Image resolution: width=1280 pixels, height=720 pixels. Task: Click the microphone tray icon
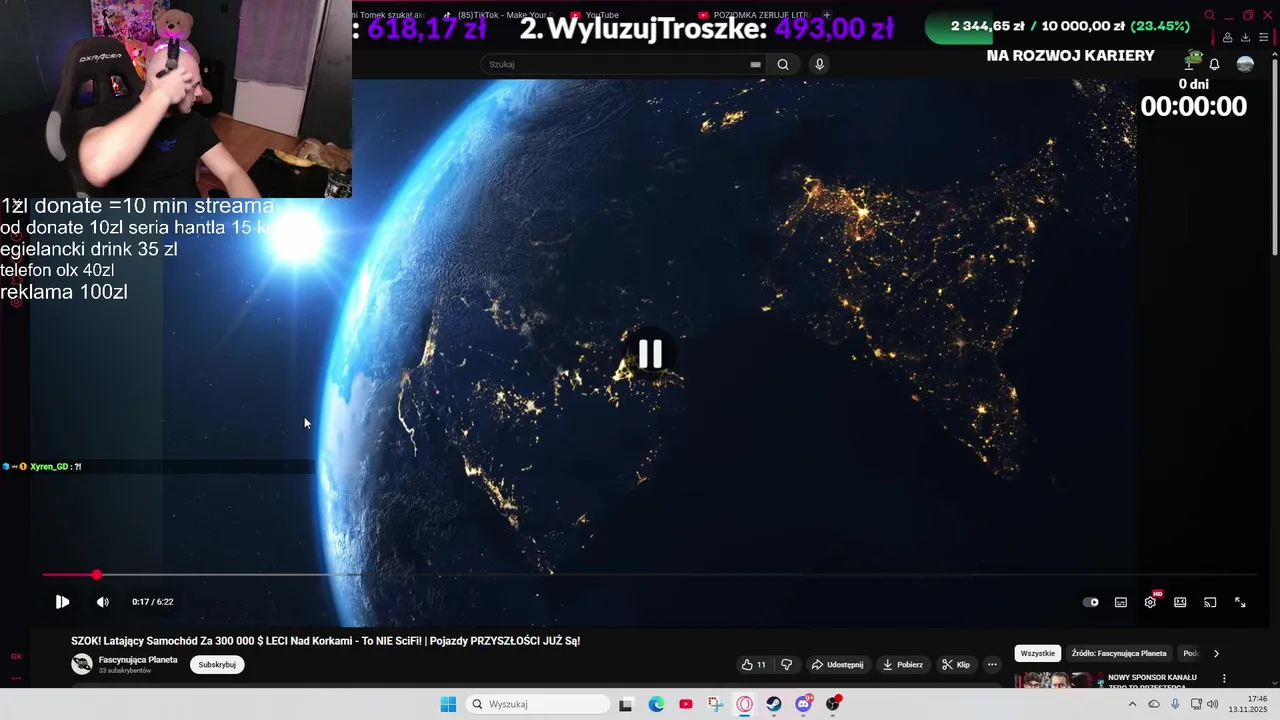click(1175, 704)
